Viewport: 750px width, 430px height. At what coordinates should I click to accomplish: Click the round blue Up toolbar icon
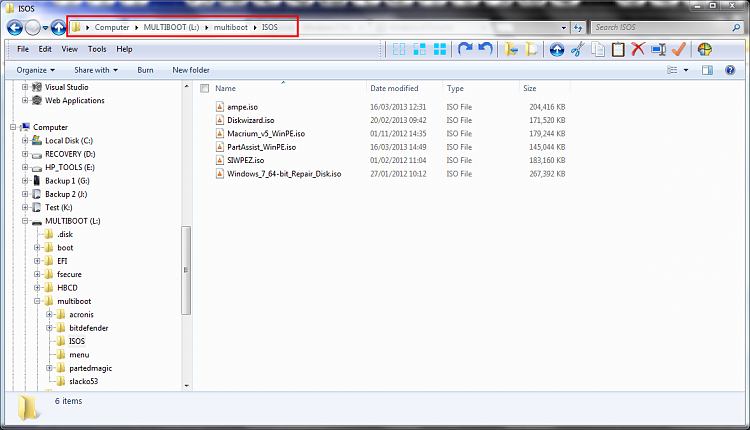tap(556, 49)
